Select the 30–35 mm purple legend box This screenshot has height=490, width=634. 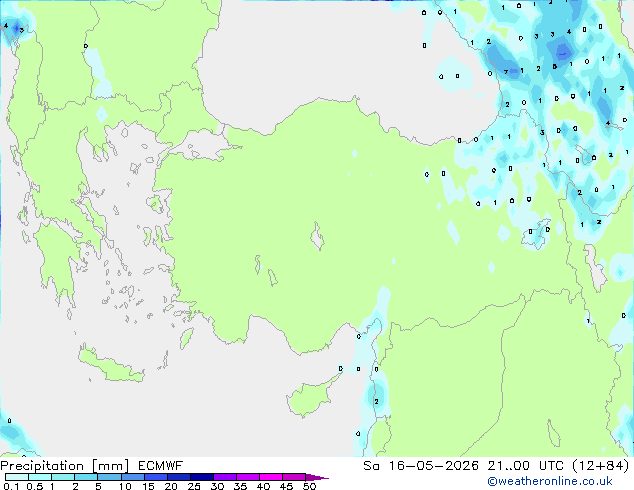coord(224,477)
